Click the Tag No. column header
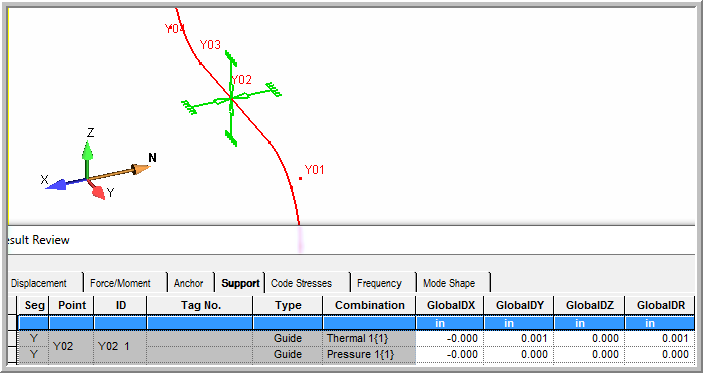The image size is (703, 373). [x=200, y=305]
